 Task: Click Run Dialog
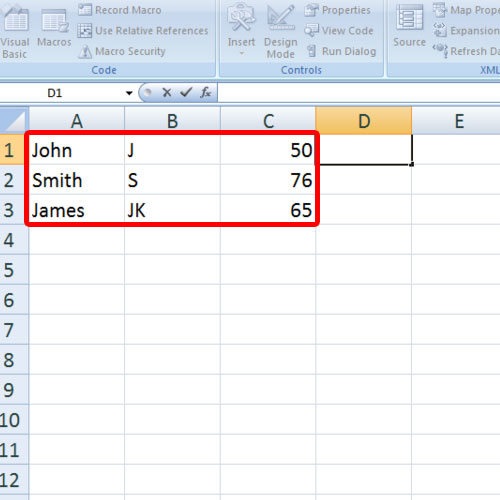(x=341, y=52)
